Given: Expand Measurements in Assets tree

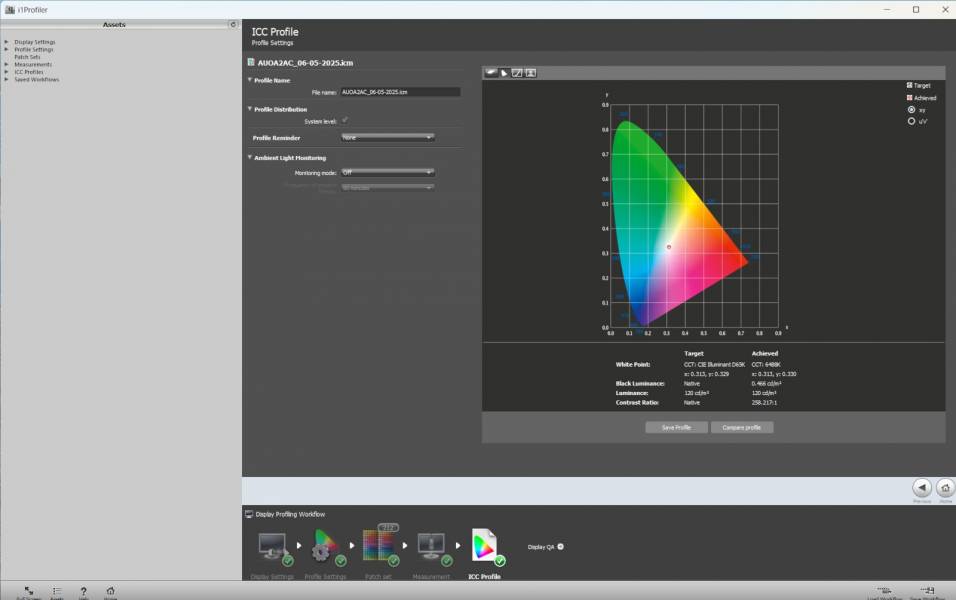Looking at the screenshot, I should click(7, 64).
